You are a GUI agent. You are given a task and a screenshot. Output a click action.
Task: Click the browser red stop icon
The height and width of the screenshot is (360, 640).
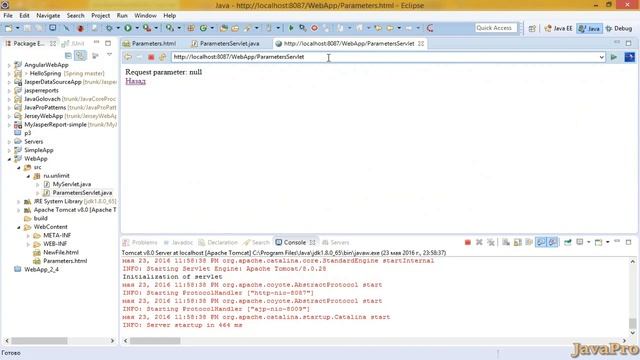click(x=151, y=57)
